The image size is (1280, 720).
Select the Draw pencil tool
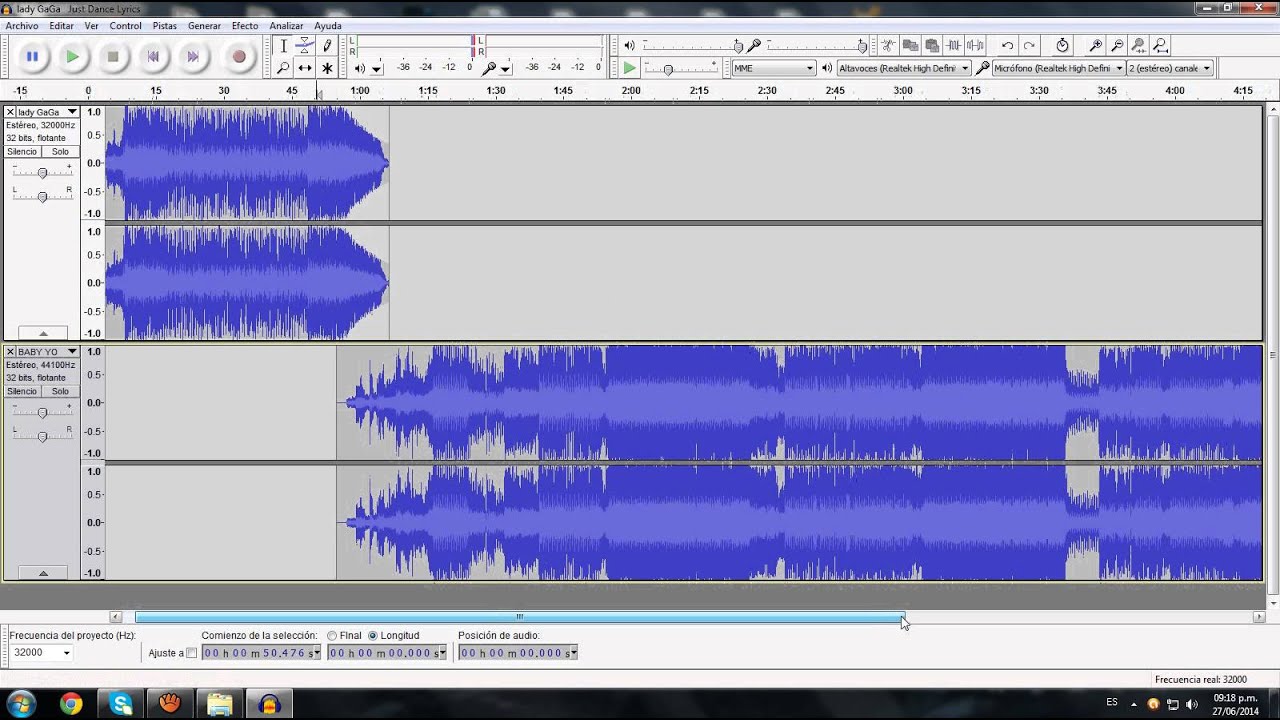tap(327, 46)
